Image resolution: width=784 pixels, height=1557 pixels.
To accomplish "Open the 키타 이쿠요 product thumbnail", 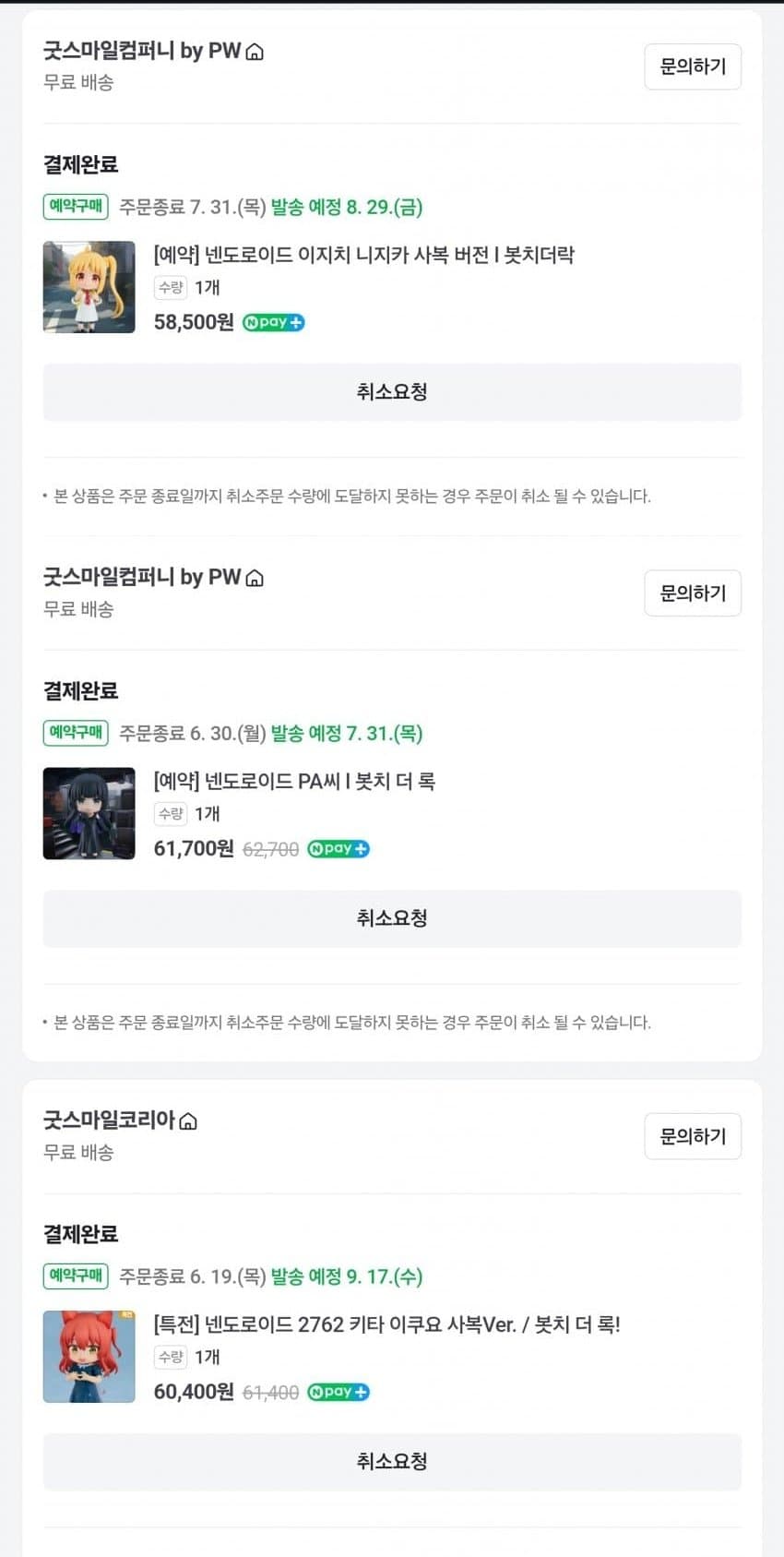I will [x=89, y=1357].
